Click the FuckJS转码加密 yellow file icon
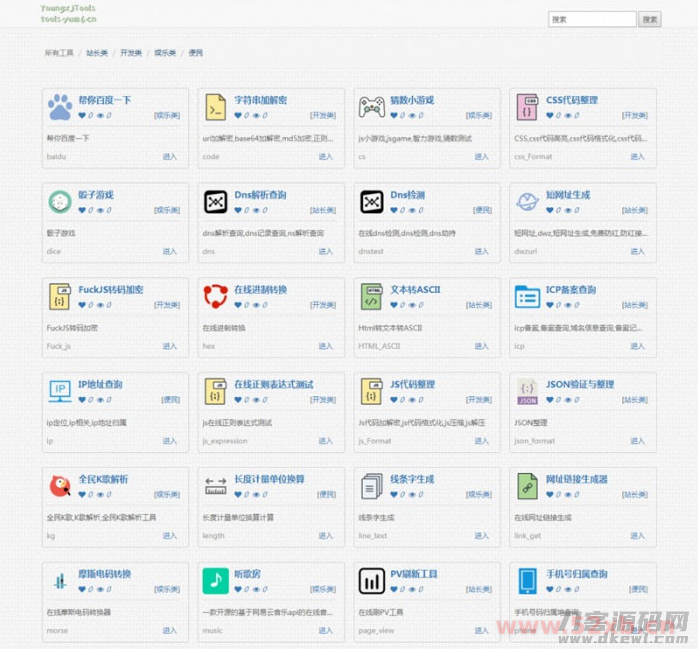 [x=60, y=297]
